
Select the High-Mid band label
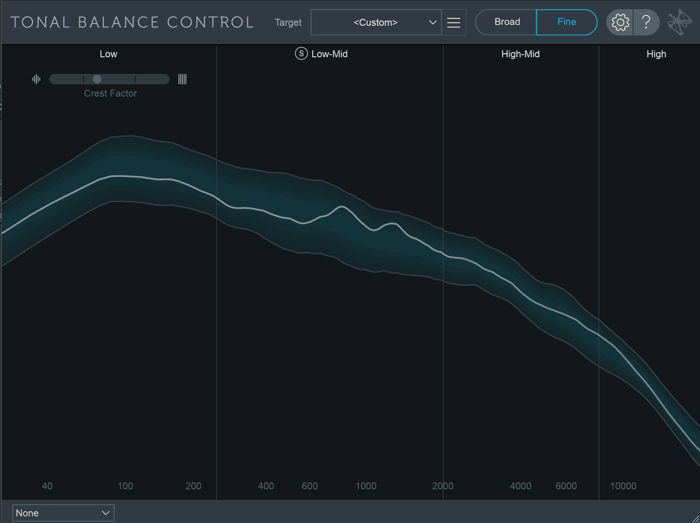tap(521, 54)
